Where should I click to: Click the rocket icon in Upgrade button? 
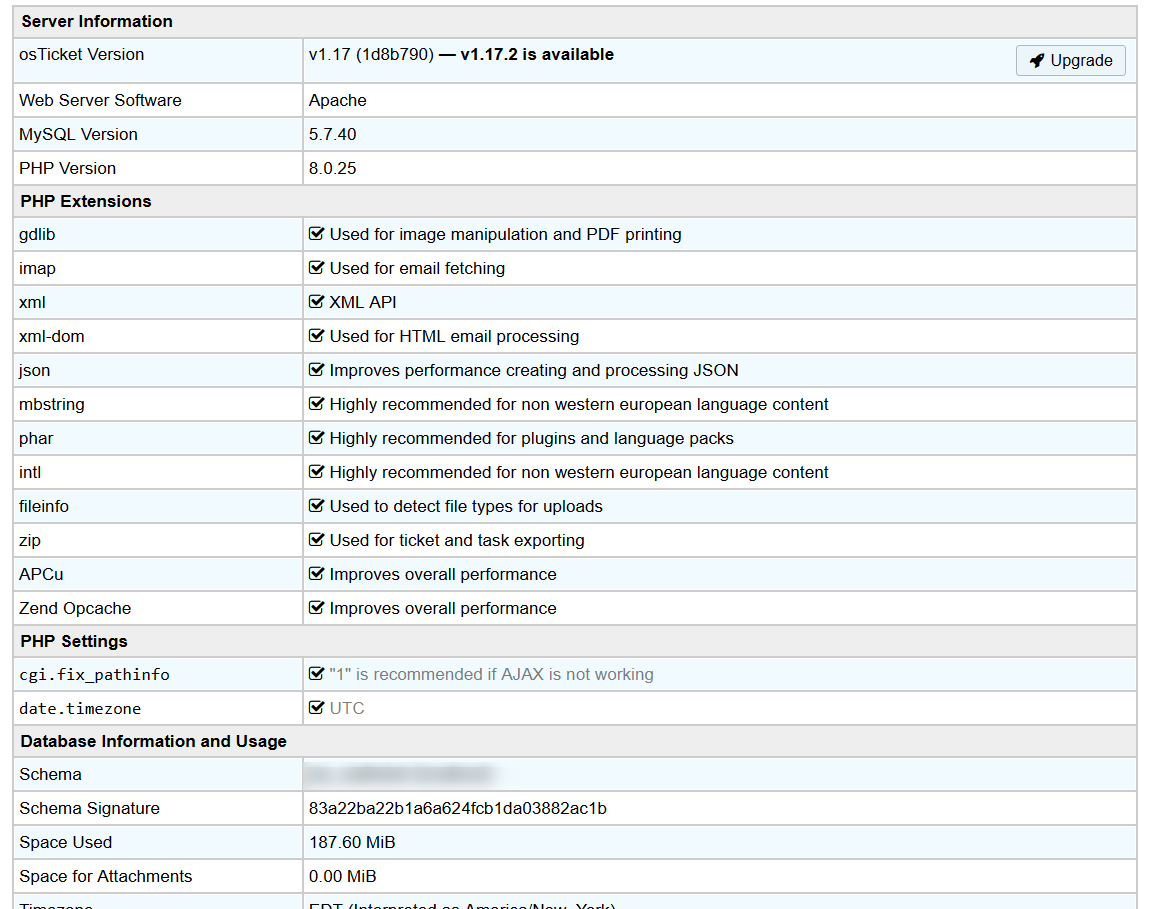(1037, 61)
